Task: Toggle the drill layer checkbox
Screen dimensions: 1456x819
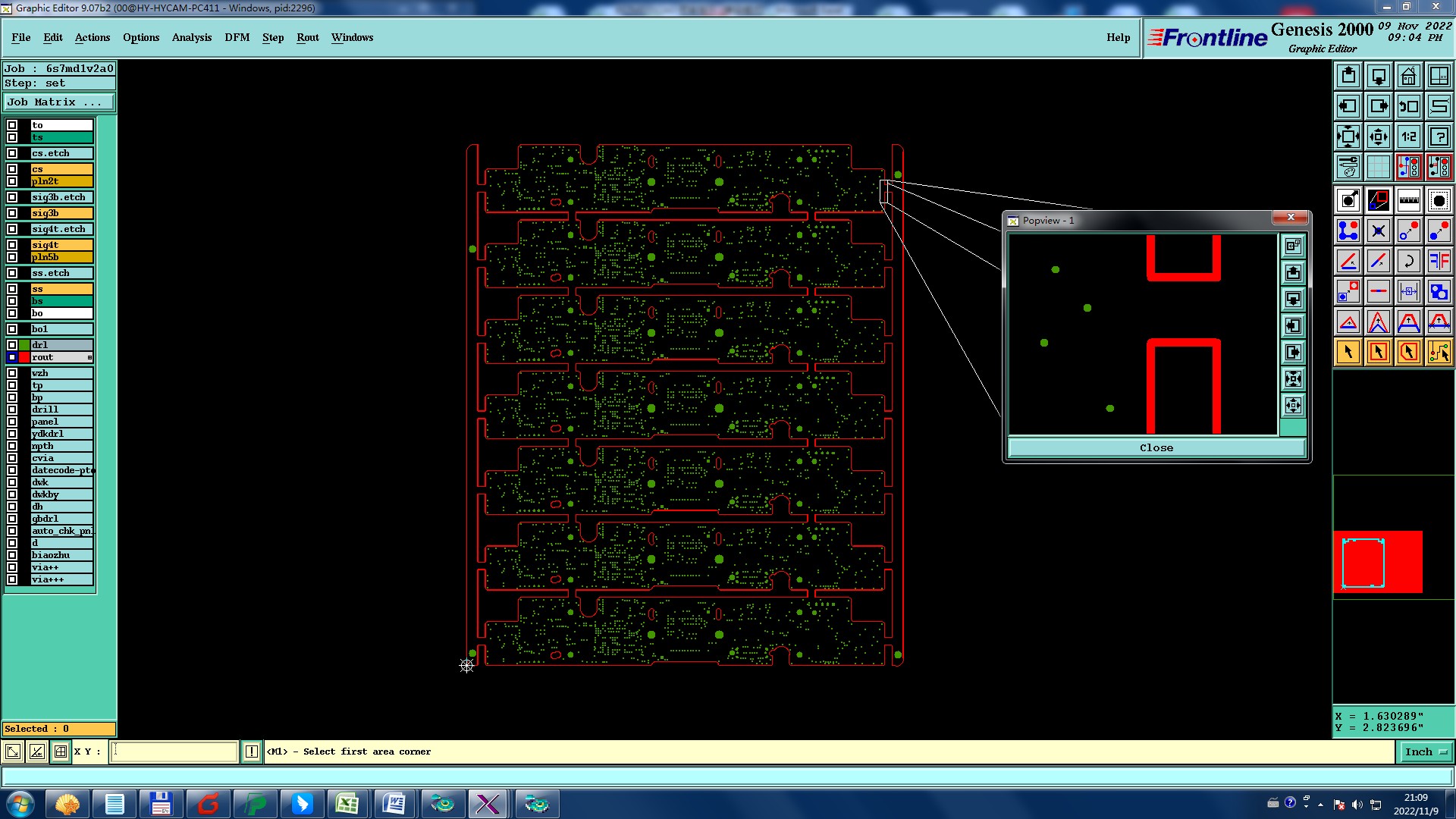Action: pyautogui.click(x=12, y=409)
